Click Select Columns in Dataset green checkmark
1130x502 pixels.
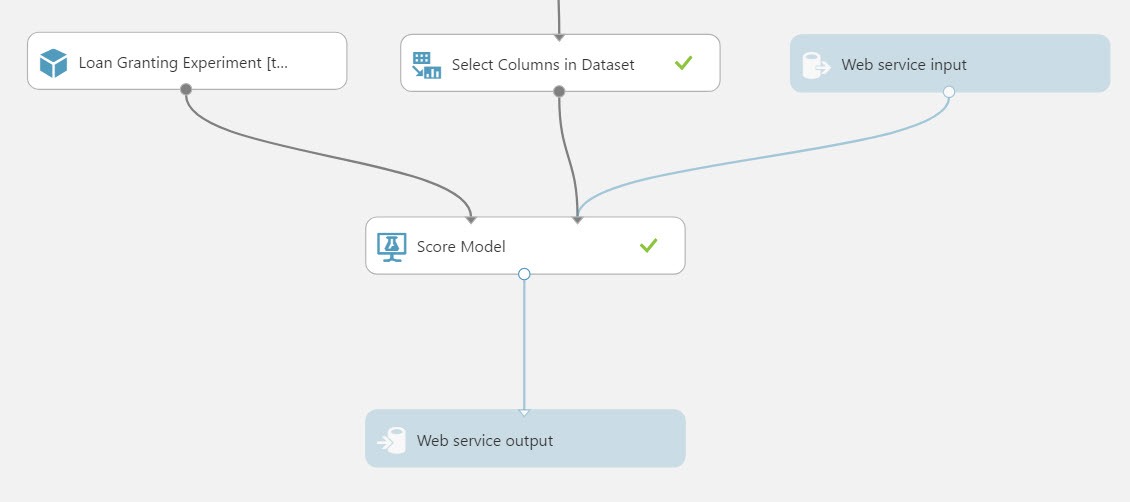coord(683,63)
